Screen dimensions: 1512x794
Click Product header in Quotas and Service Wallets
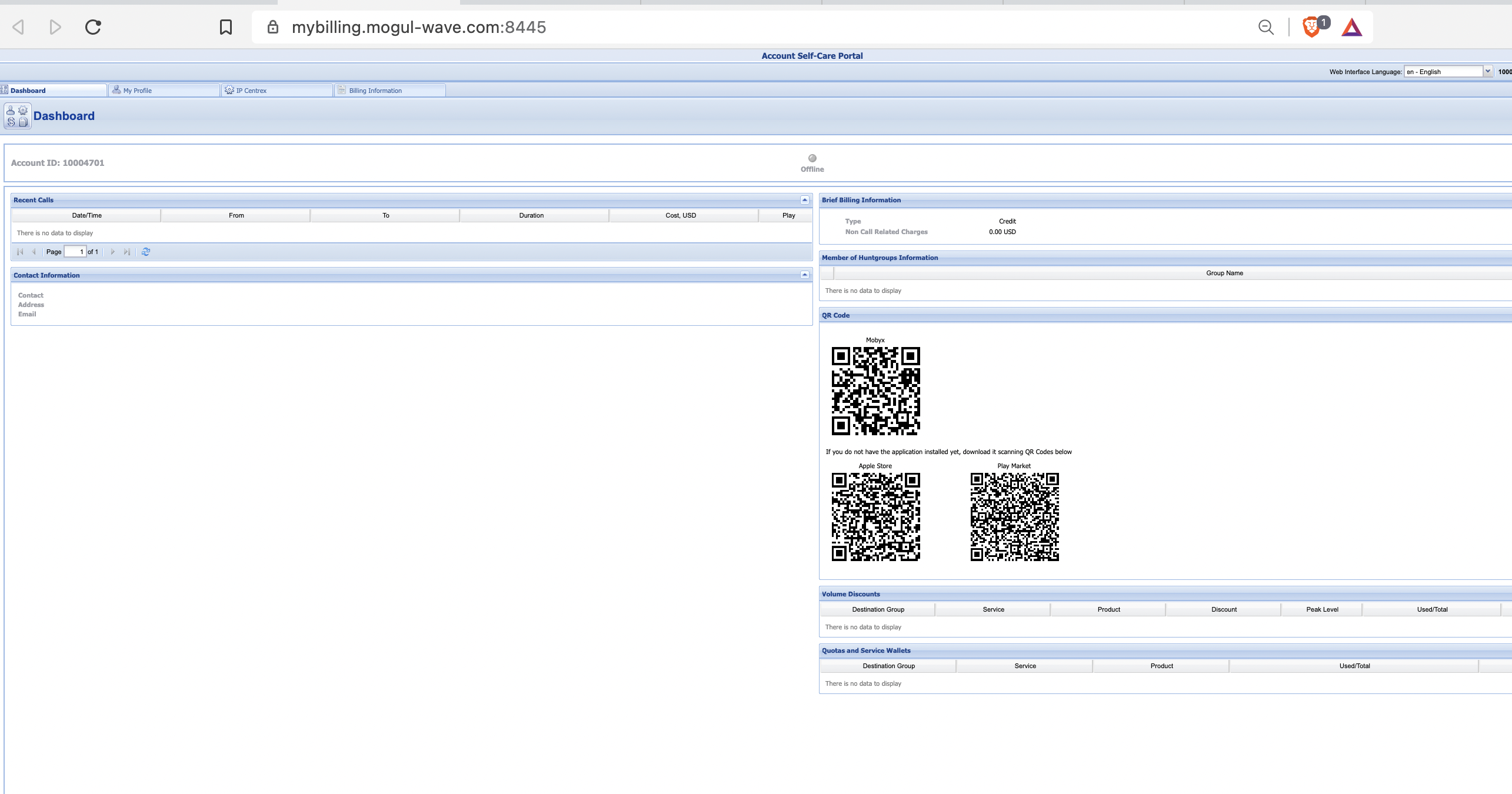(1161, 666)
